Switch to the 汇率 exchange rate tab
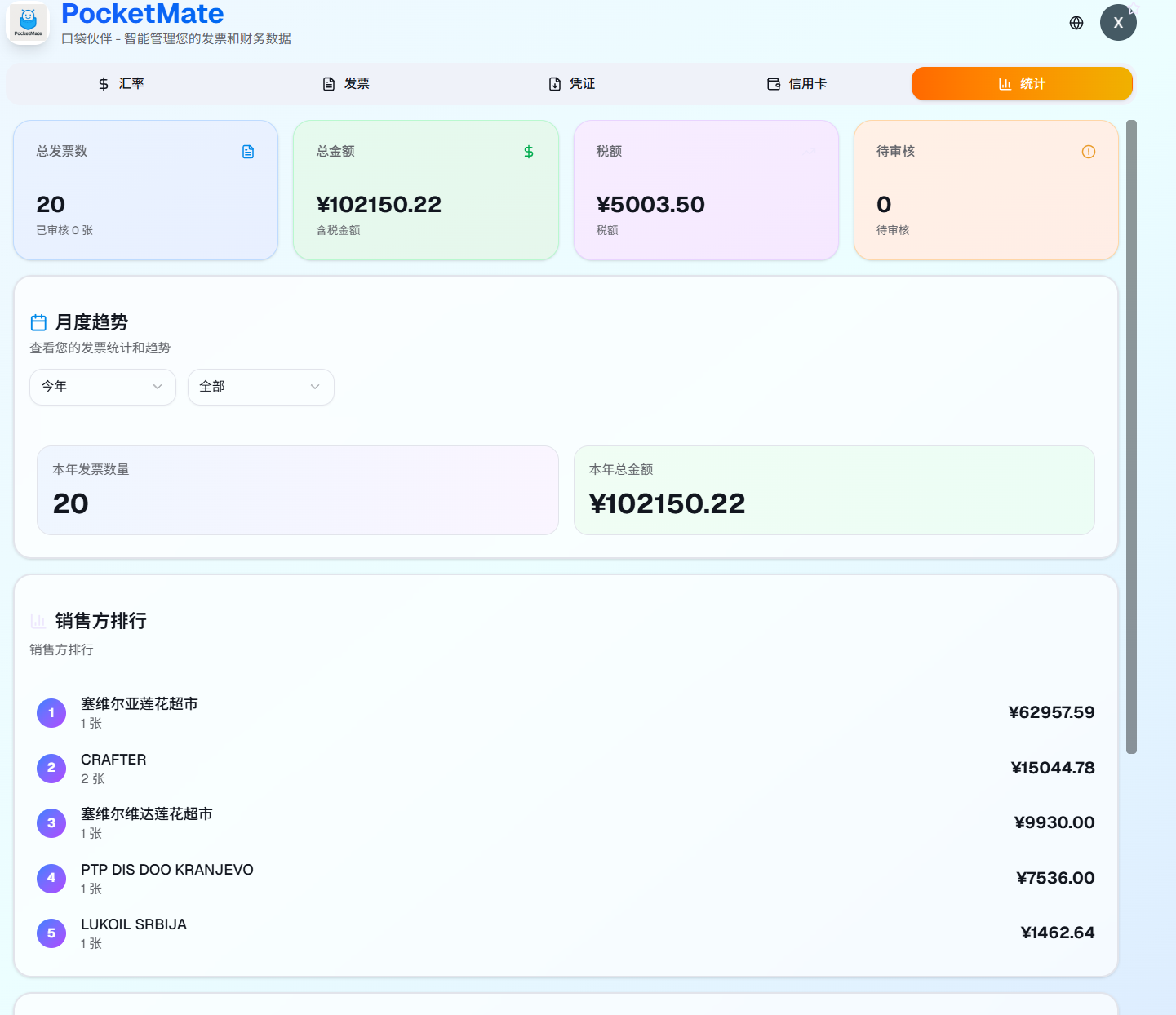The image size is (1176, 1015). point(121,84)
